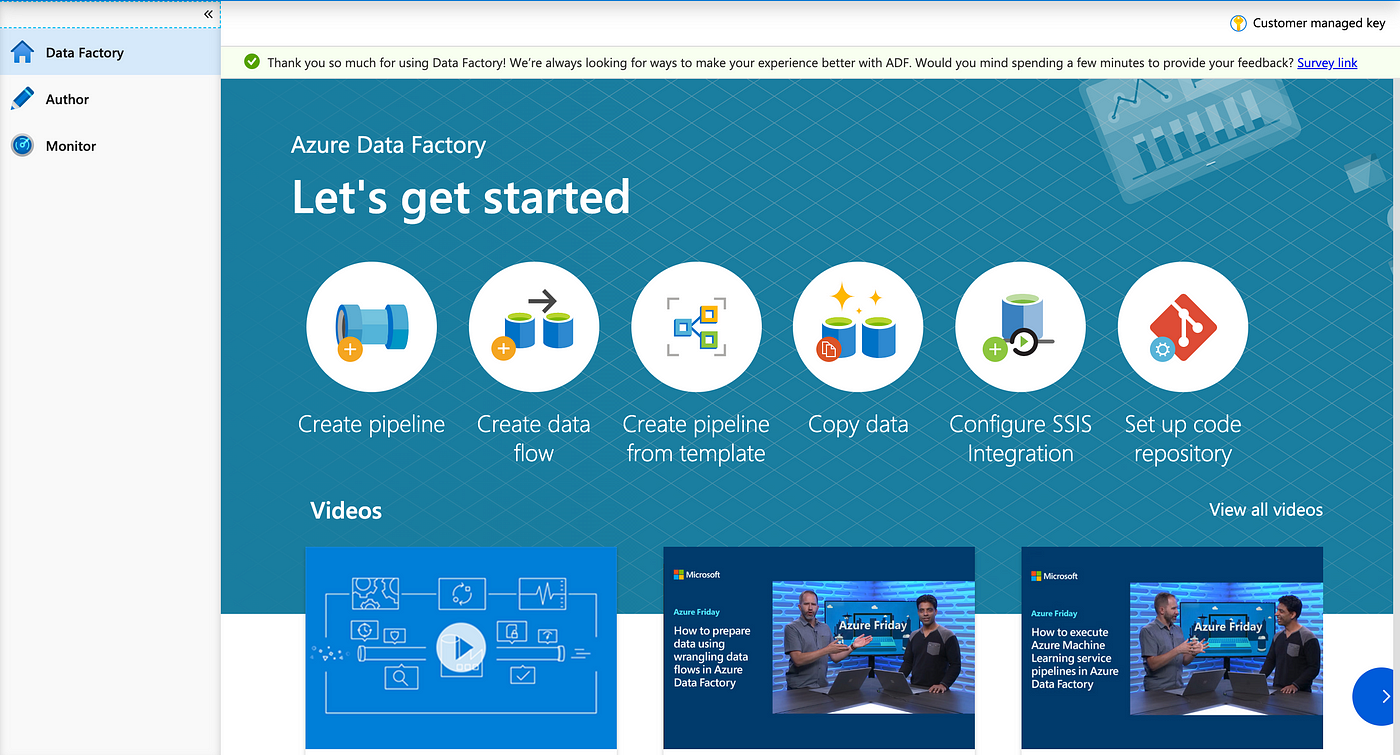The image size is (1400, 755).
Task: Click the Create data flow icon
Action: (x=534, y=327)
